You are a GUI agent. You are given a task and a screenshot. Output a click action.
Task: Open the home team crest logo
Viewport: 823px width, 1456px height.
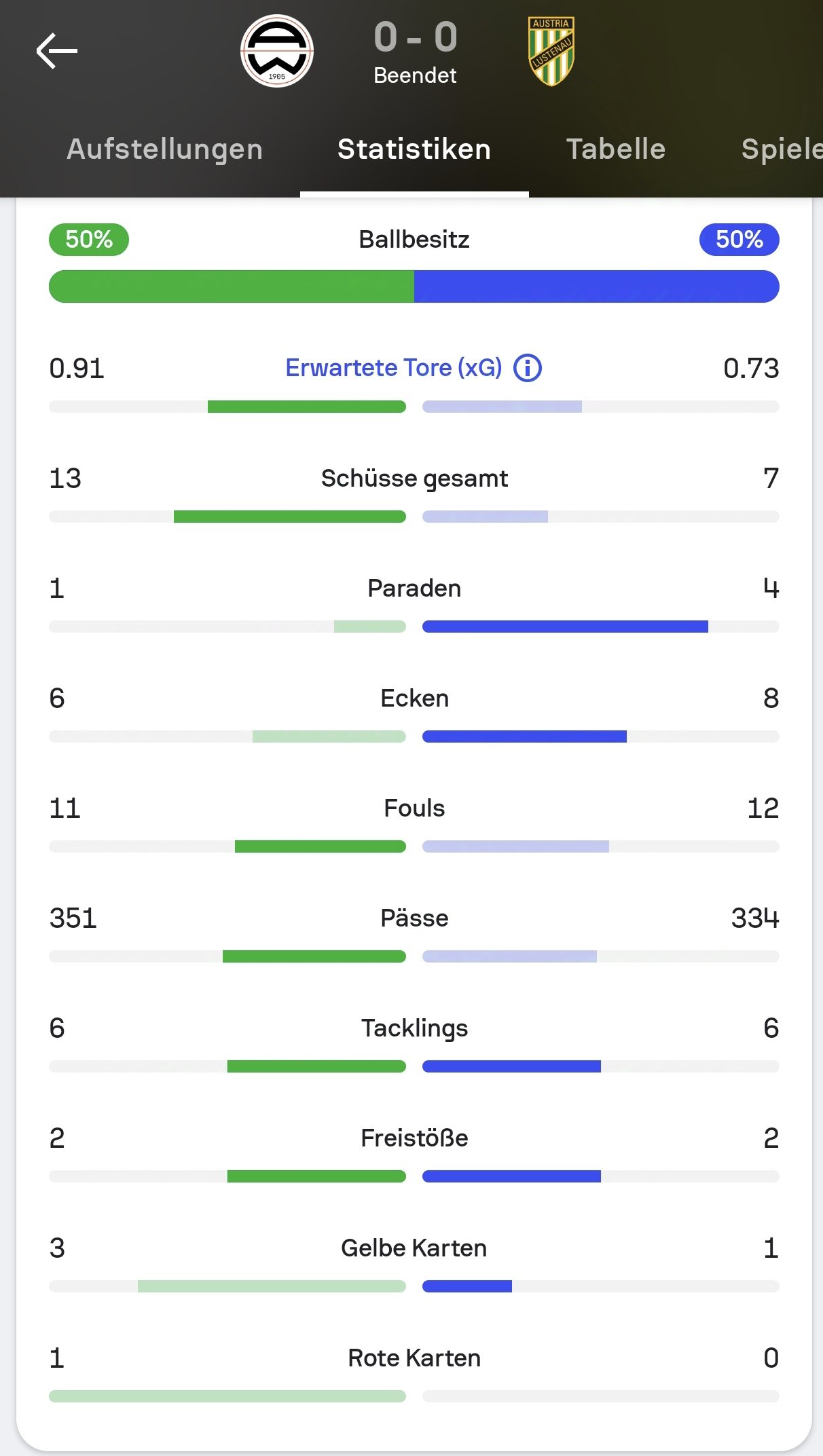[x=277, y=51]
